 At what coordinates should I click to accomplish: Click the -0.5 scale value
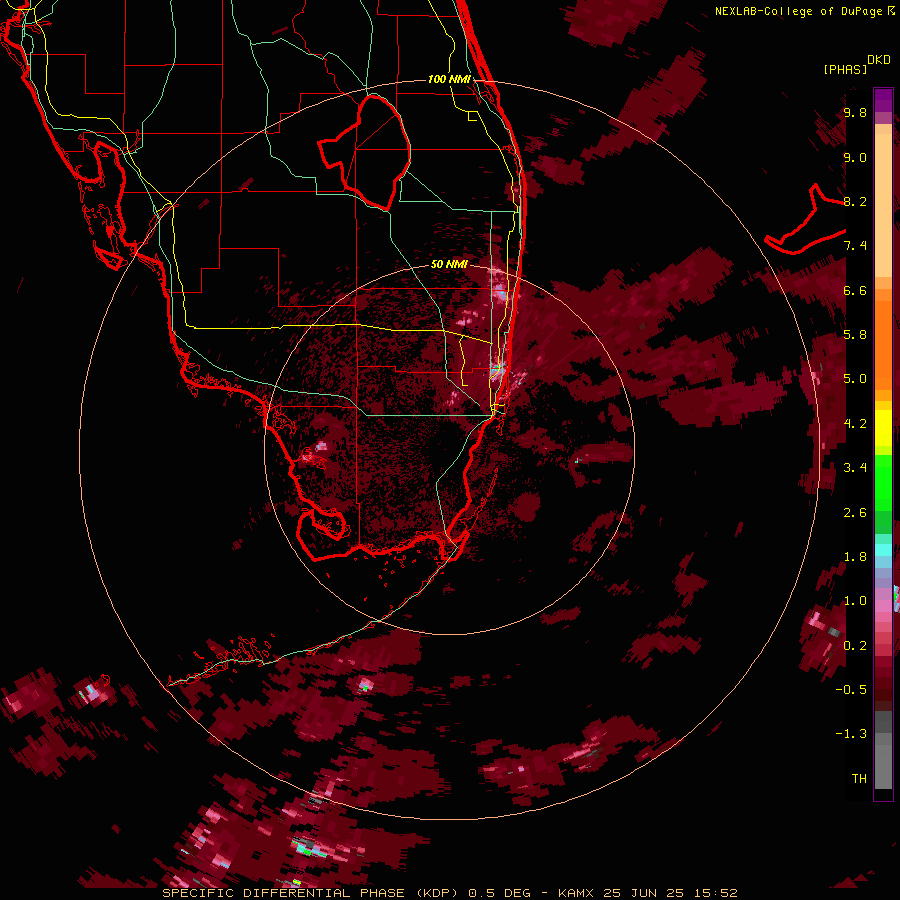[x=851, y=690]
